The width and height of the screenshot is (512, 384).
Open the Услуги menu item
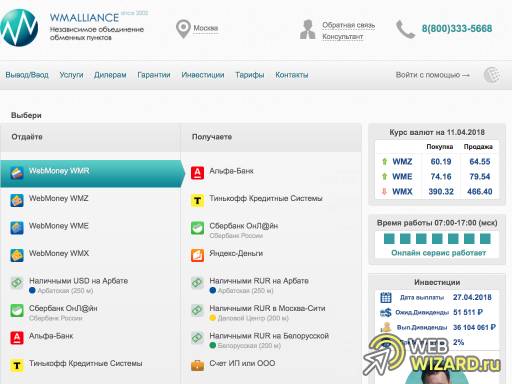click(71, 75)
